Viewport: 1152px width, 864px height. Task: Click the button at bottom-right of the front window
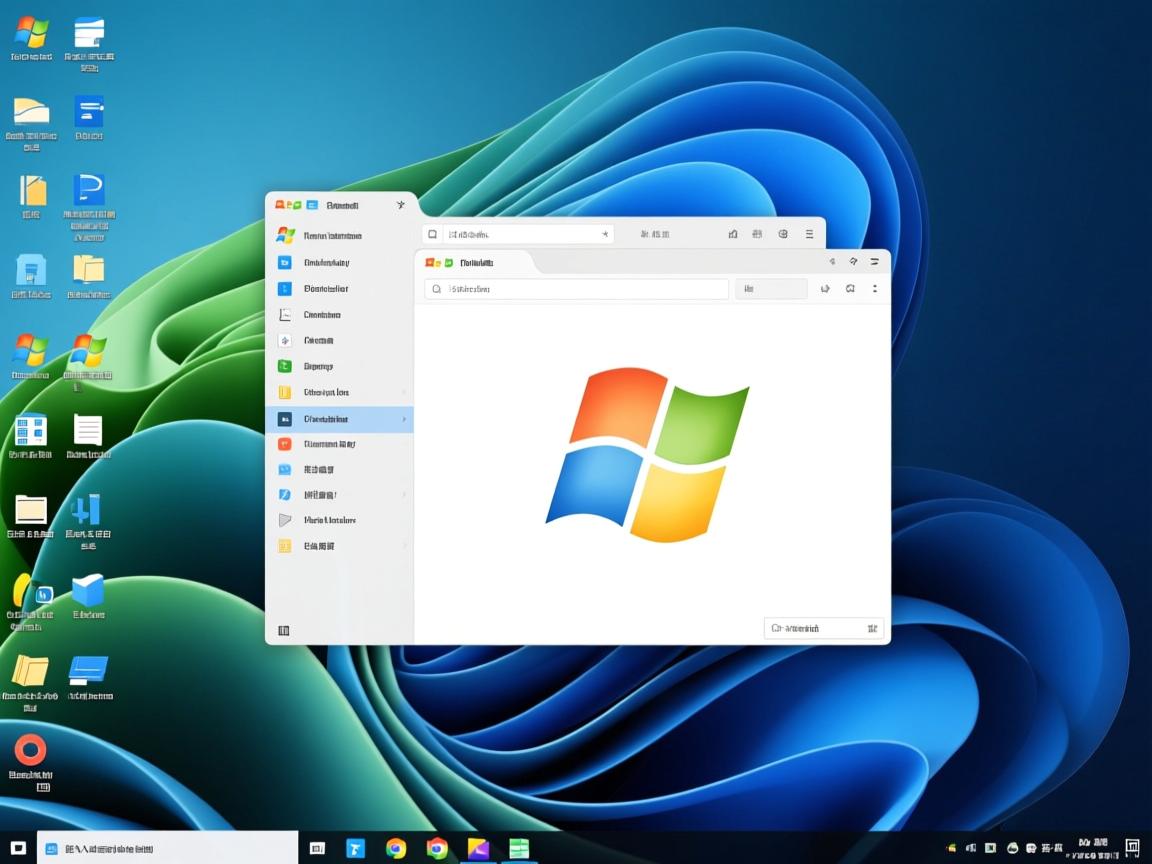point(823,628)
